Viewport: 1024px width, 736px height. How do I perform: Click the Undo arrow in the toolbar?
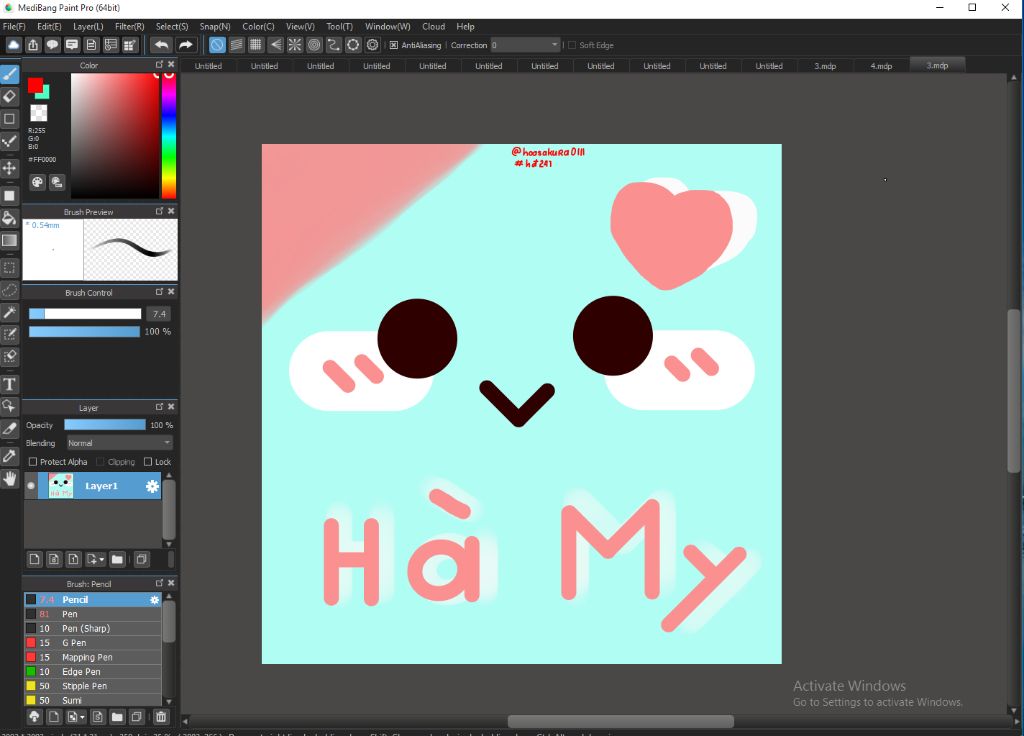point(161,45)
